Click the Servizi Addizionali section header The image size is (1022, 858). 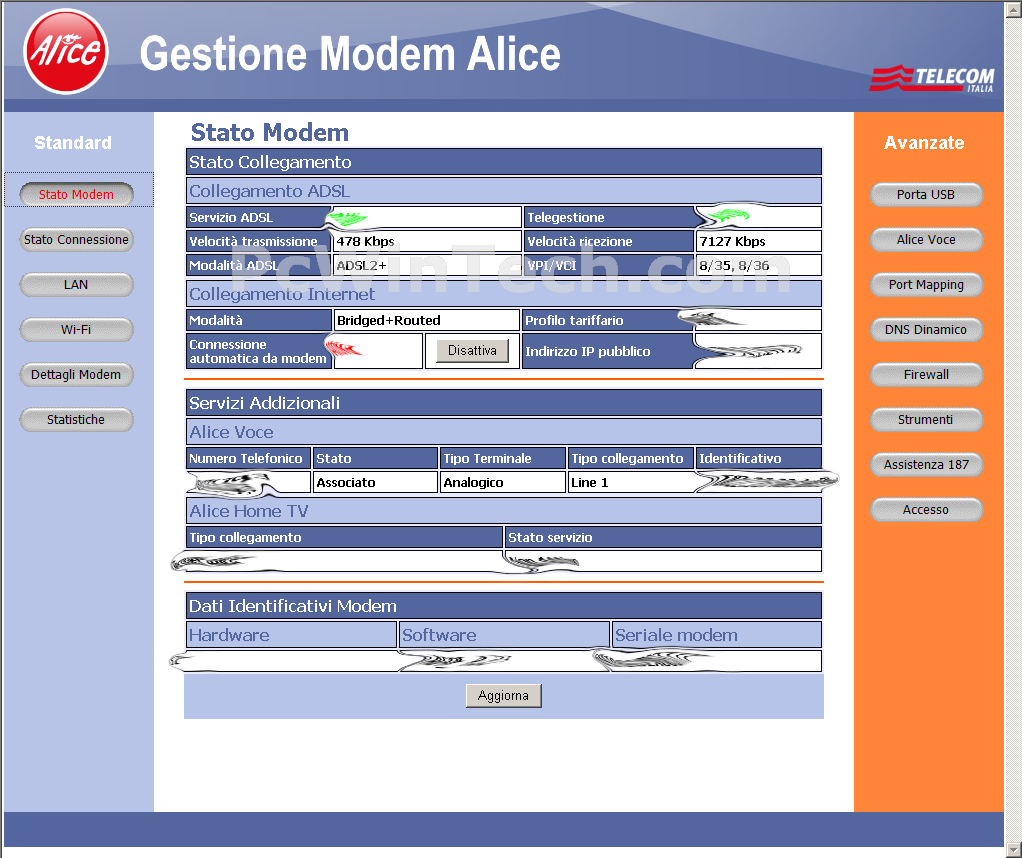(504, 403)
